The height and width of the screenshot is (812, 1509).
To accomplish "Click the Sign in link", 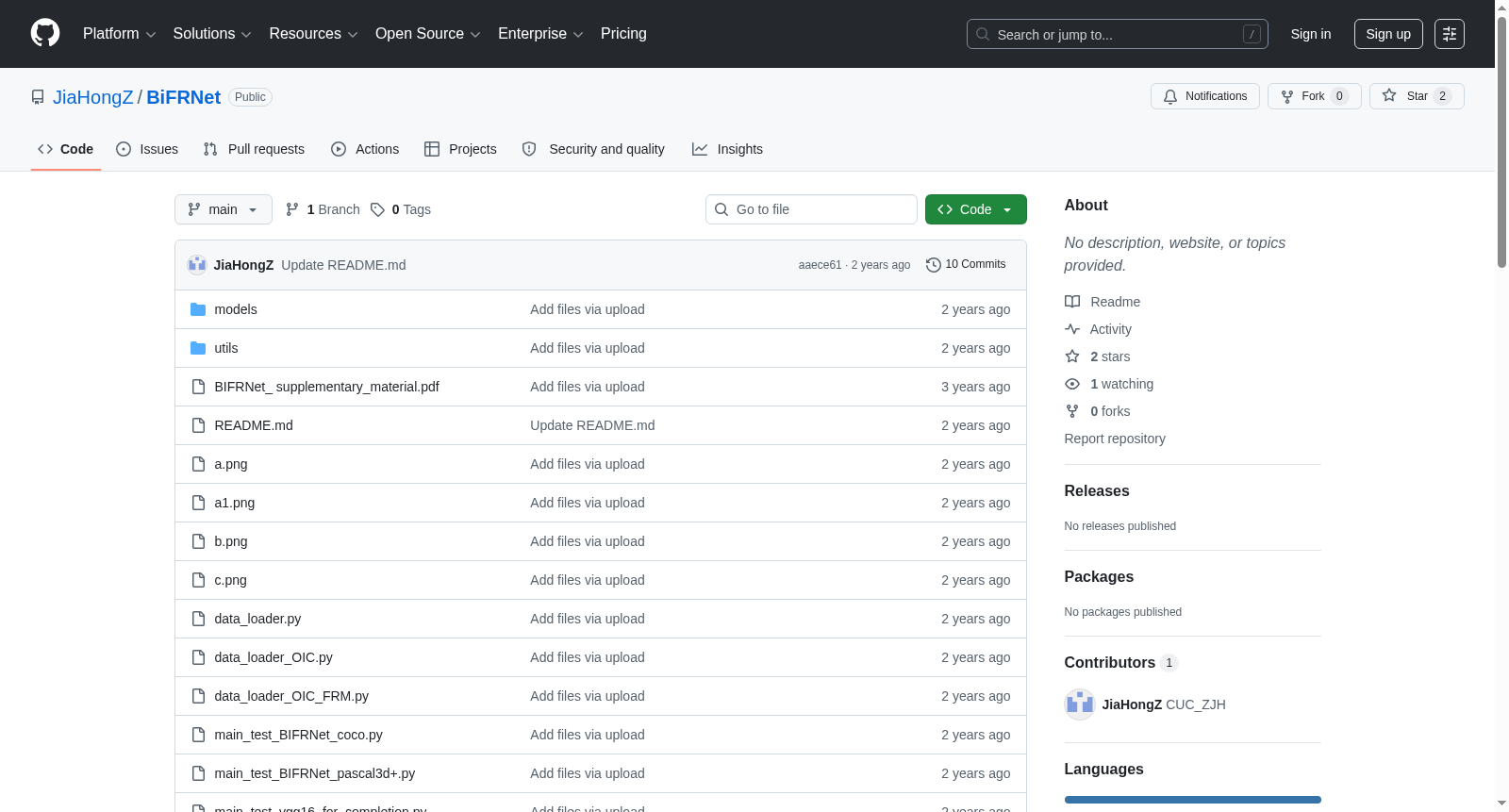I will click(x=1311, y=34).
